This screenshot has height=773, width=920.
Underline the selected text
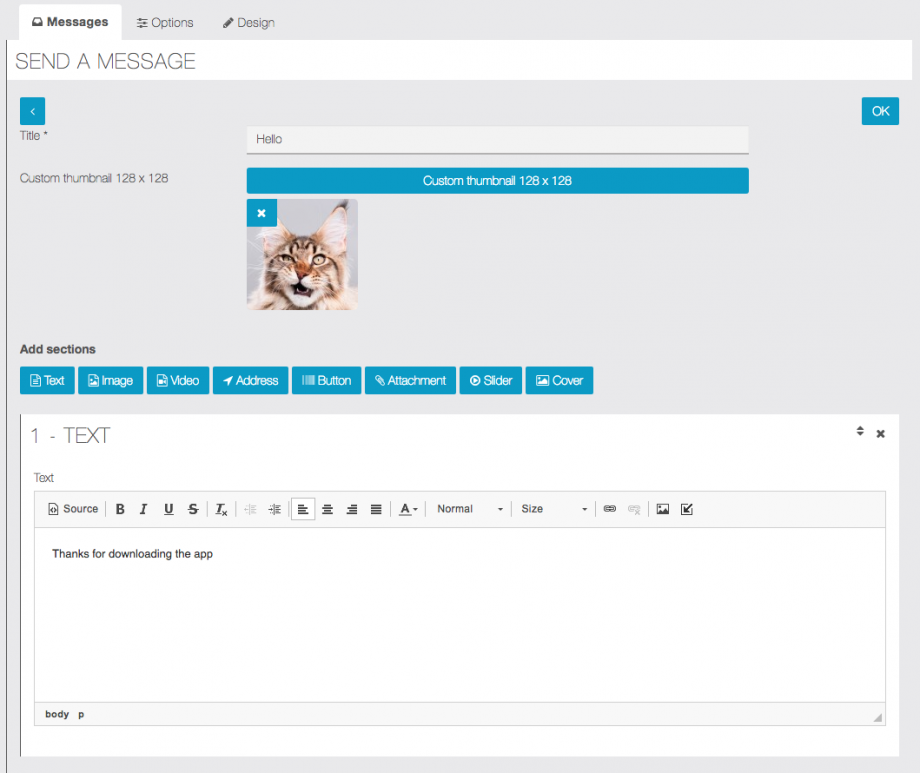click(169, 509)
